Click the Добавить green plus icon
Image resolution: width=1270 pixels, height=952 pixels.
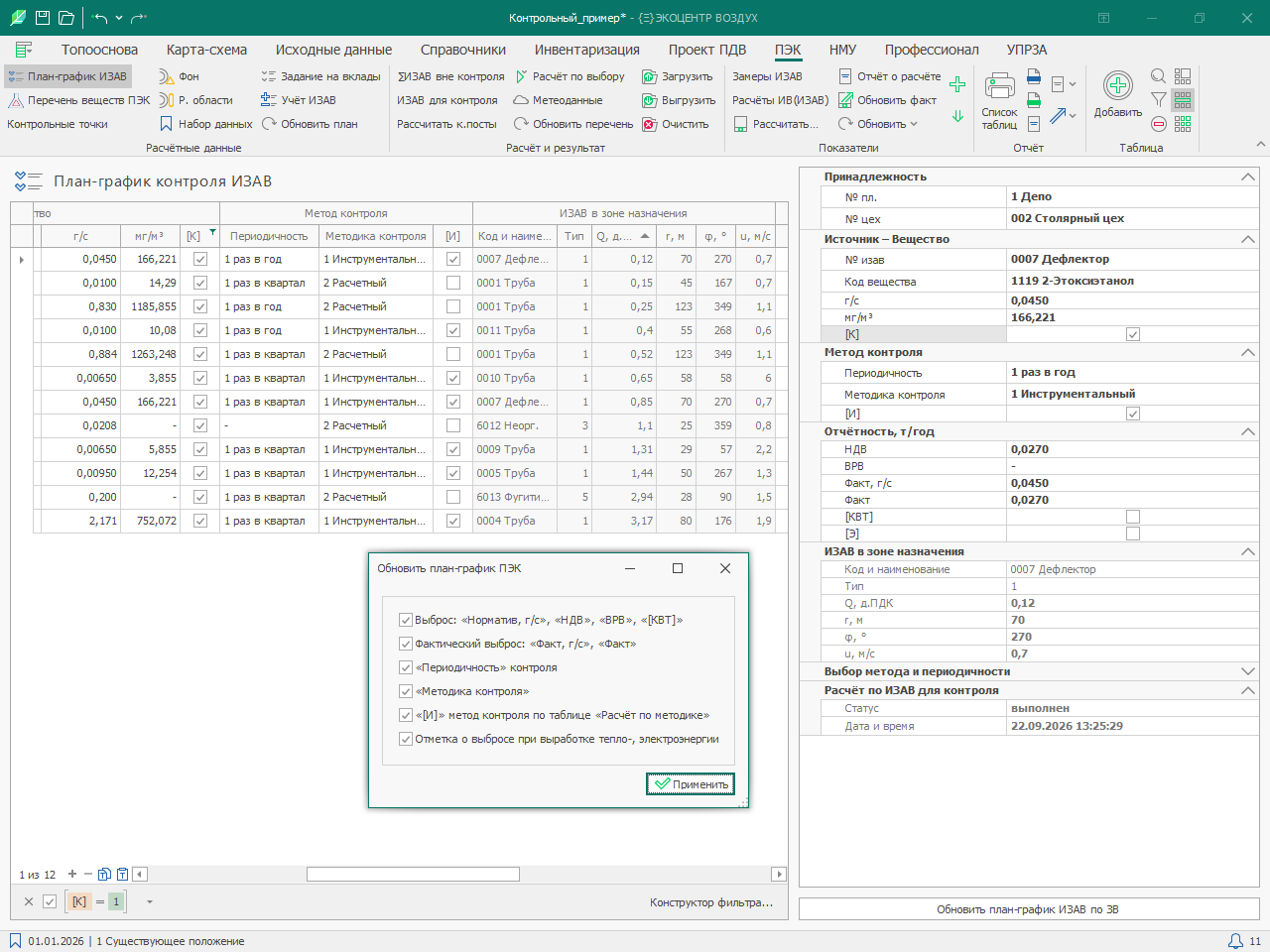(x=1117, y=86)
